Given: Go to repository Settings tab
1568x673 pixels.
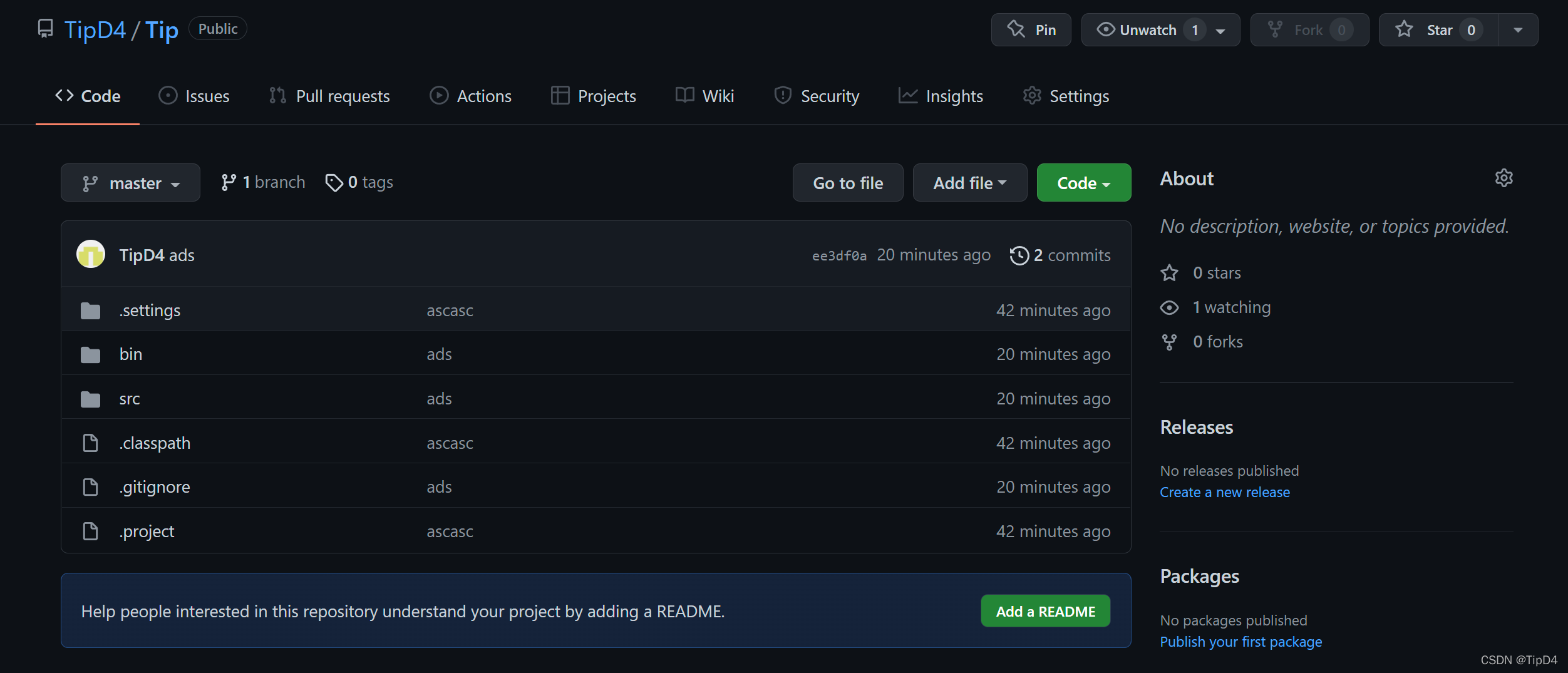Looking at the screenshot, I should [1066, 96].
